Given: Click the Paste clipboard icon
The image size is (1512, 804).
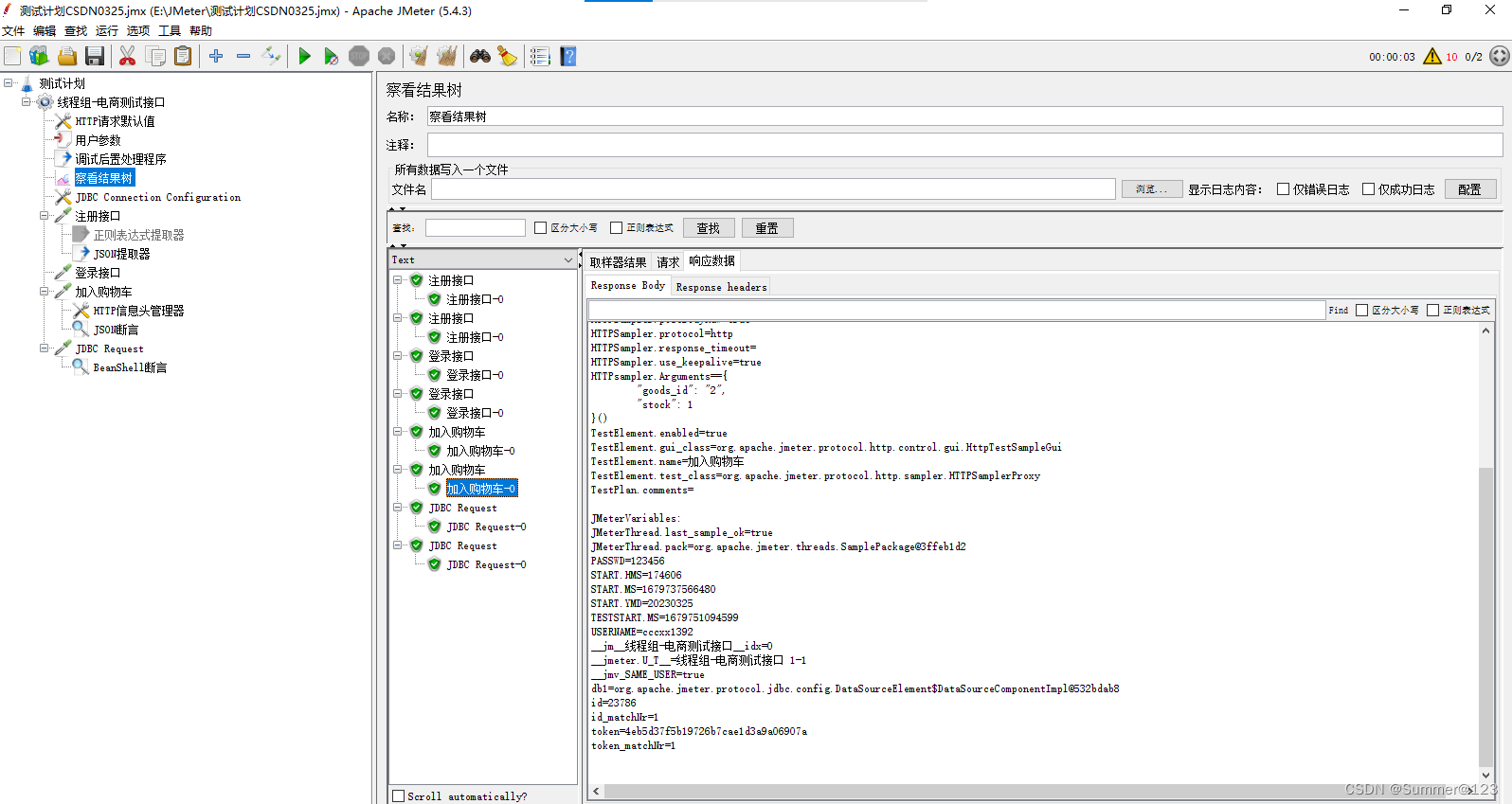Looking at the screenshot, I should (183, 57).
